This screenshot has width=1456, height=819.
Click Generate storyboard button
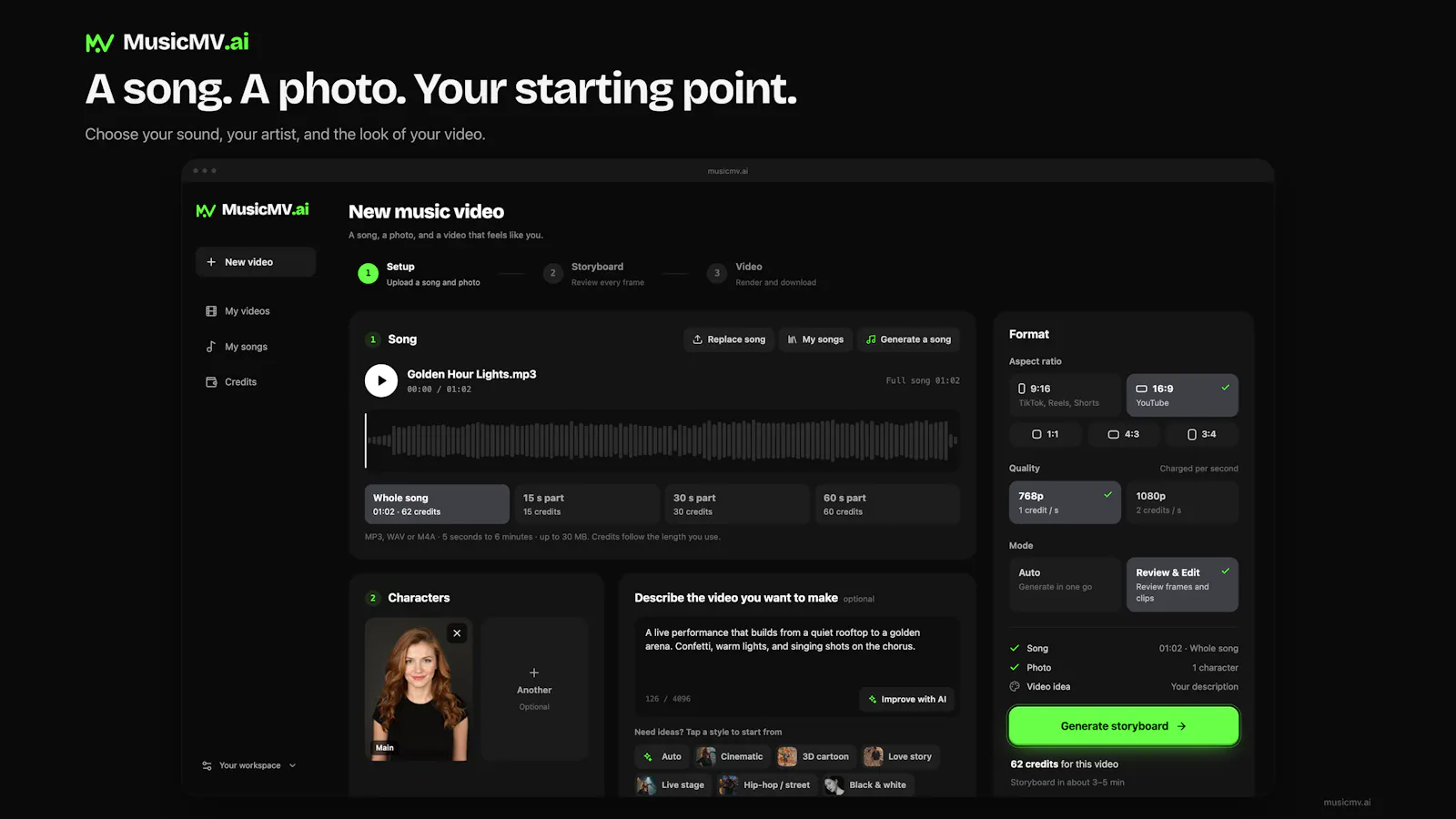(1124, 726)
